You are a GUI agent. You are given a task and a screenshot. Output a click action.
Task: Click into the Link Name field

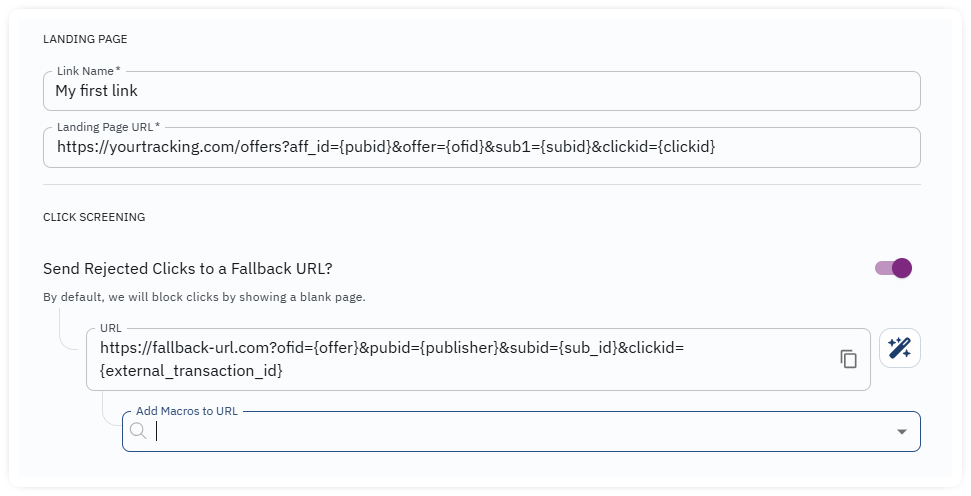[x=482, y=91]
